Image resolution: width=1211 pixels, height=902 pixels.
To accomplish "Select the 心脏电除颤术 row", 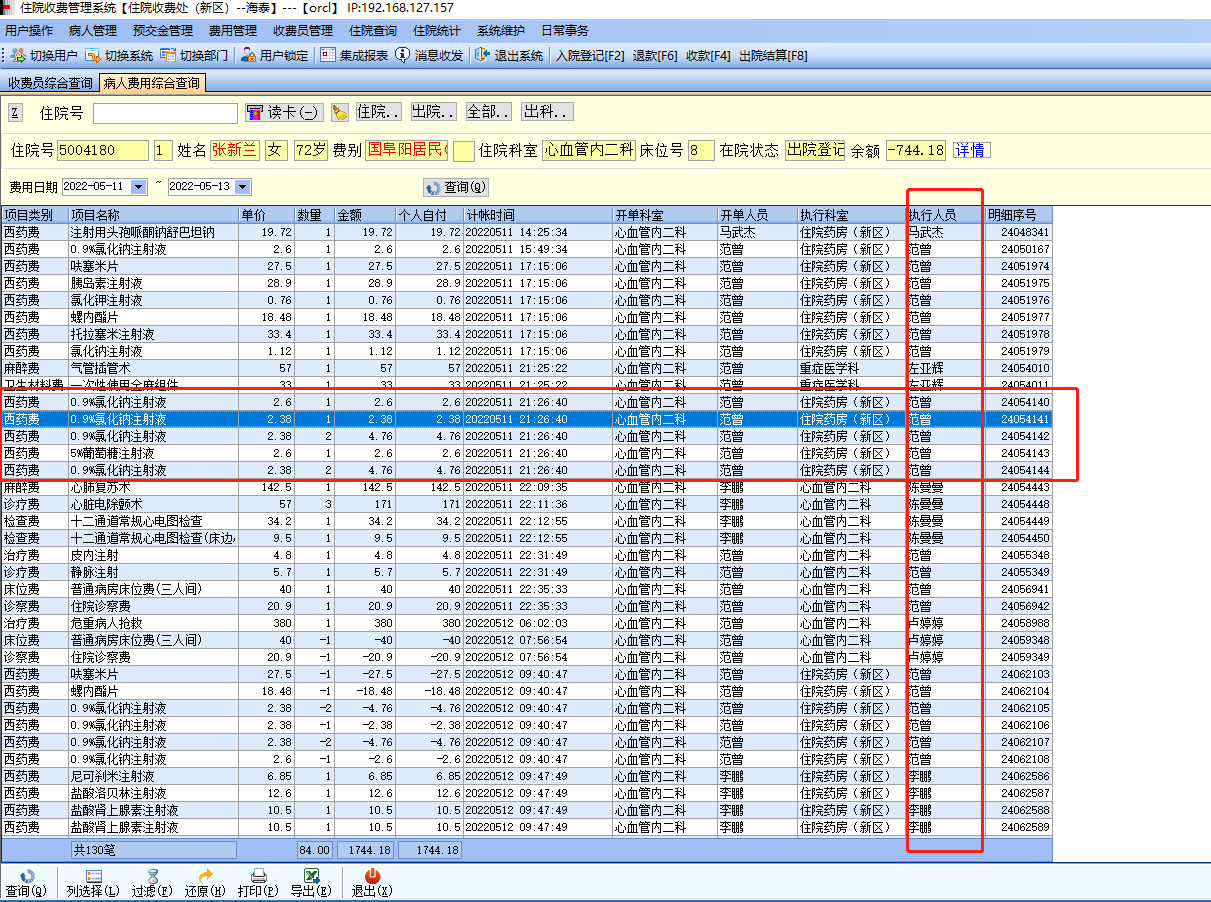I will [x=526, y=504].
